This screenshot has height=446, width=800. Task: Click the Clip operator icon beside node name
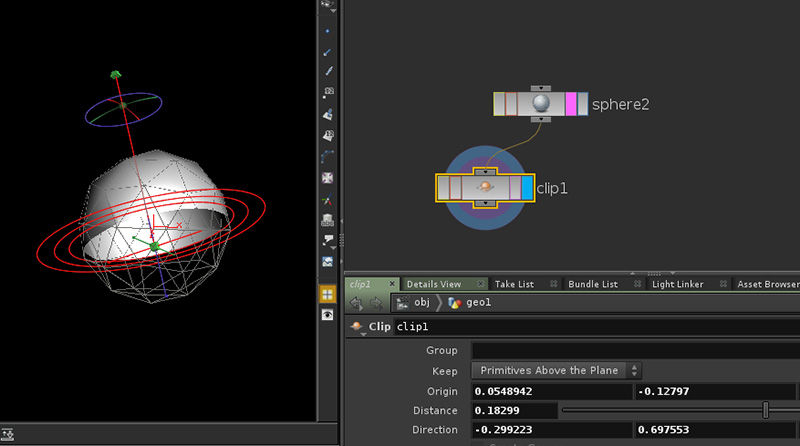point(356,327)
